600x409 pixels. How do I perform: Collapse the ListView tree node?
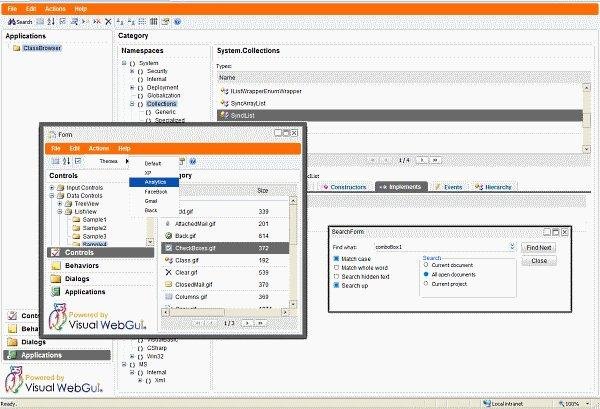[60, 212]
